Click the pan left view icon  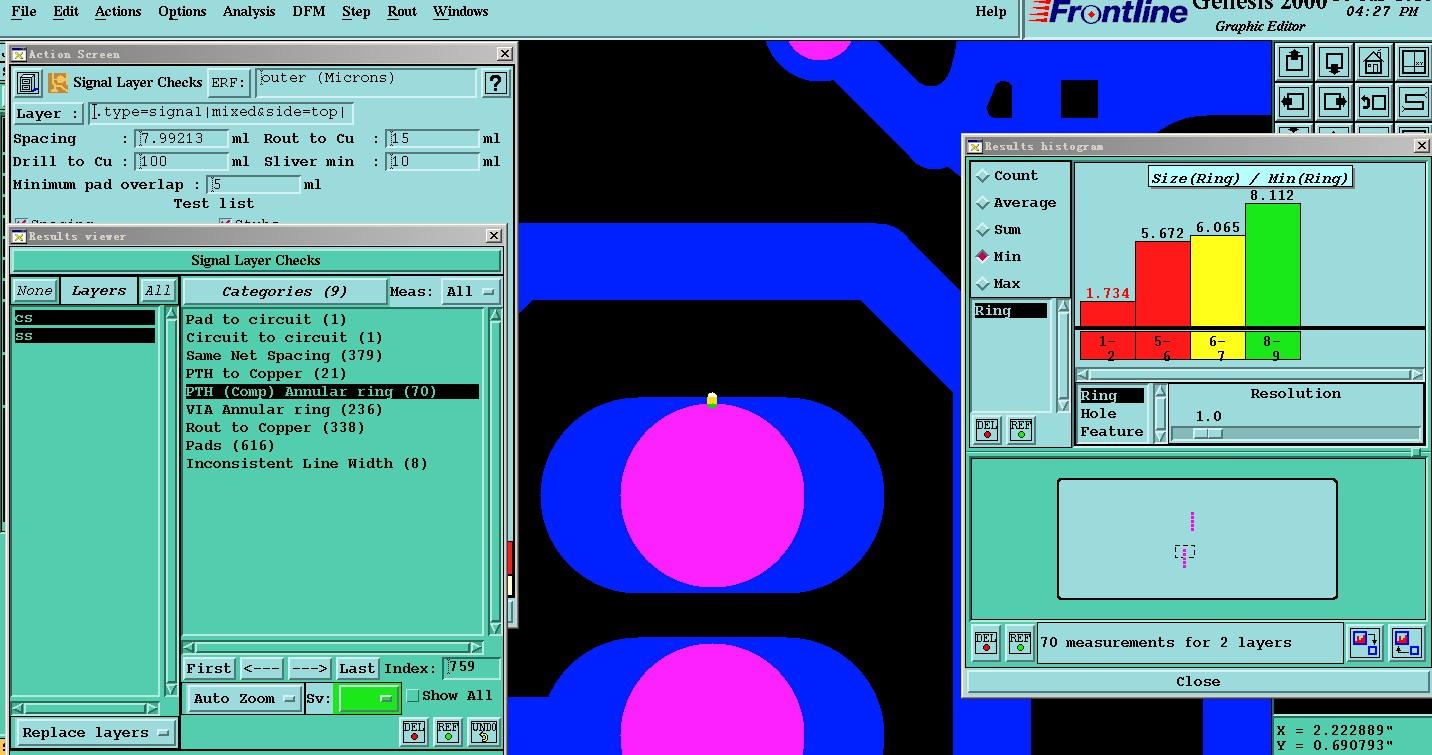pos(1294,101)
